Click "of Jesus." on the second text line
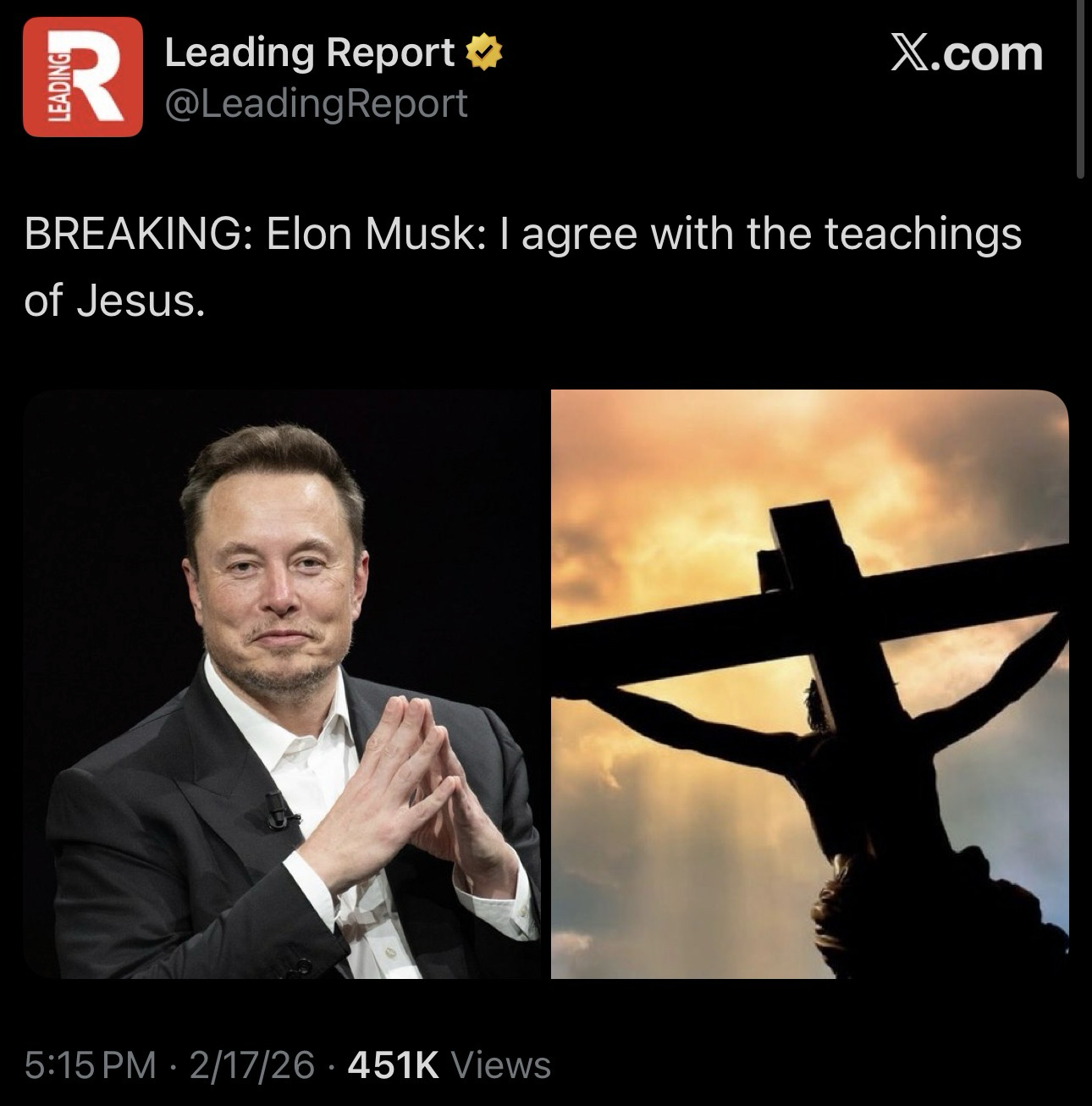 (114, 301)
